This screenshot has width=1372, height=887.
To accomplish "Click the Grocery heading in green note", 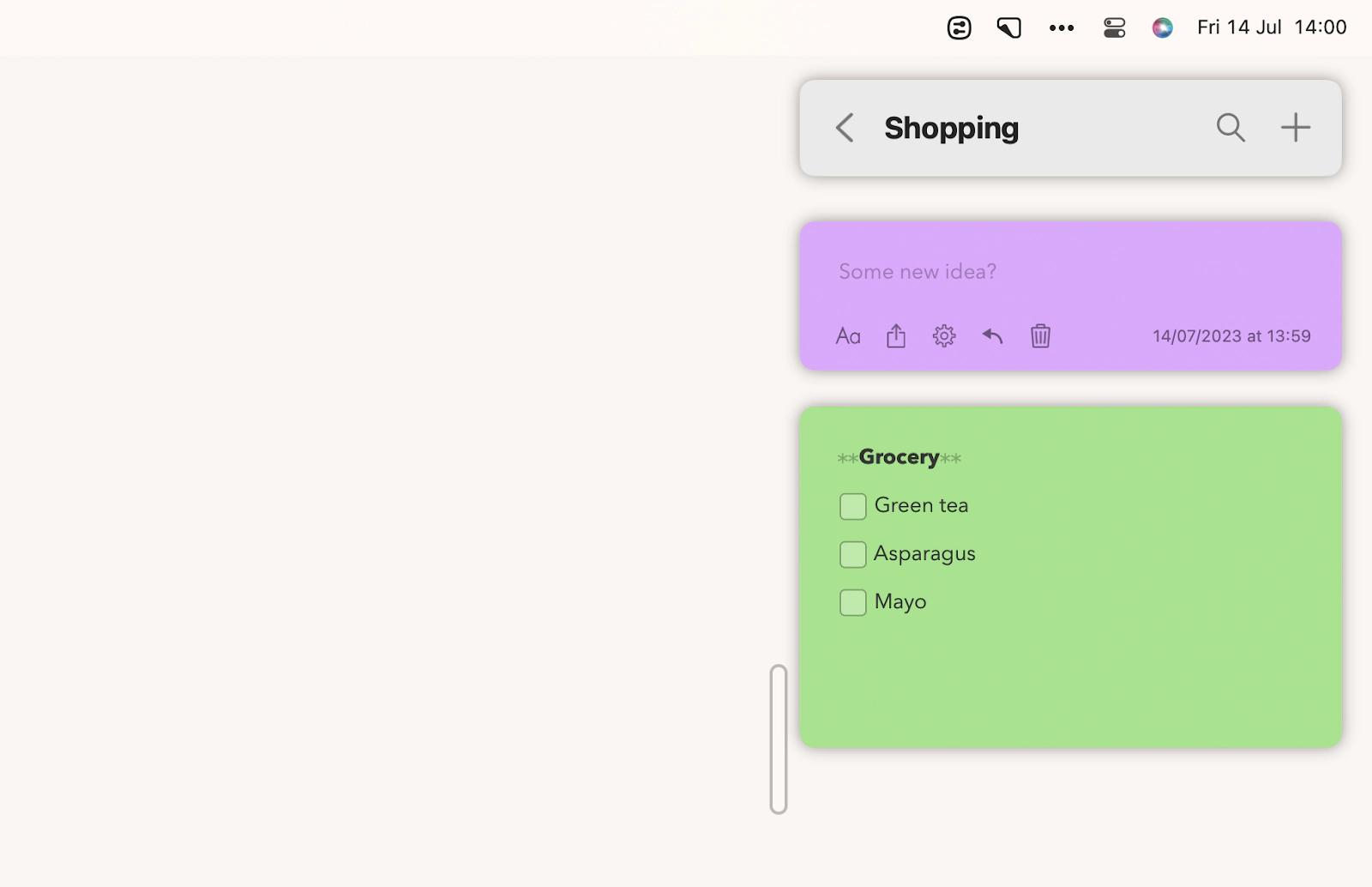I will [x=899, y=457].
